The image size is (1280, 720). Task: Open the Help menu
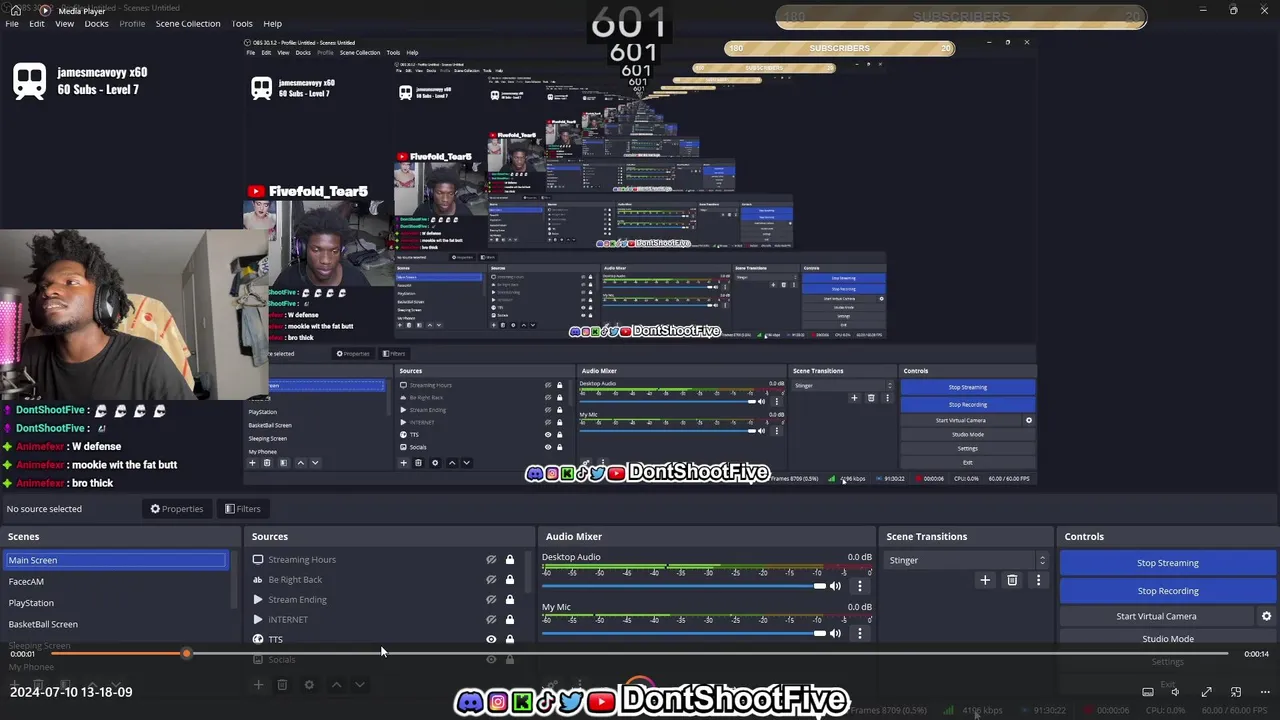[x=272, y=23]
